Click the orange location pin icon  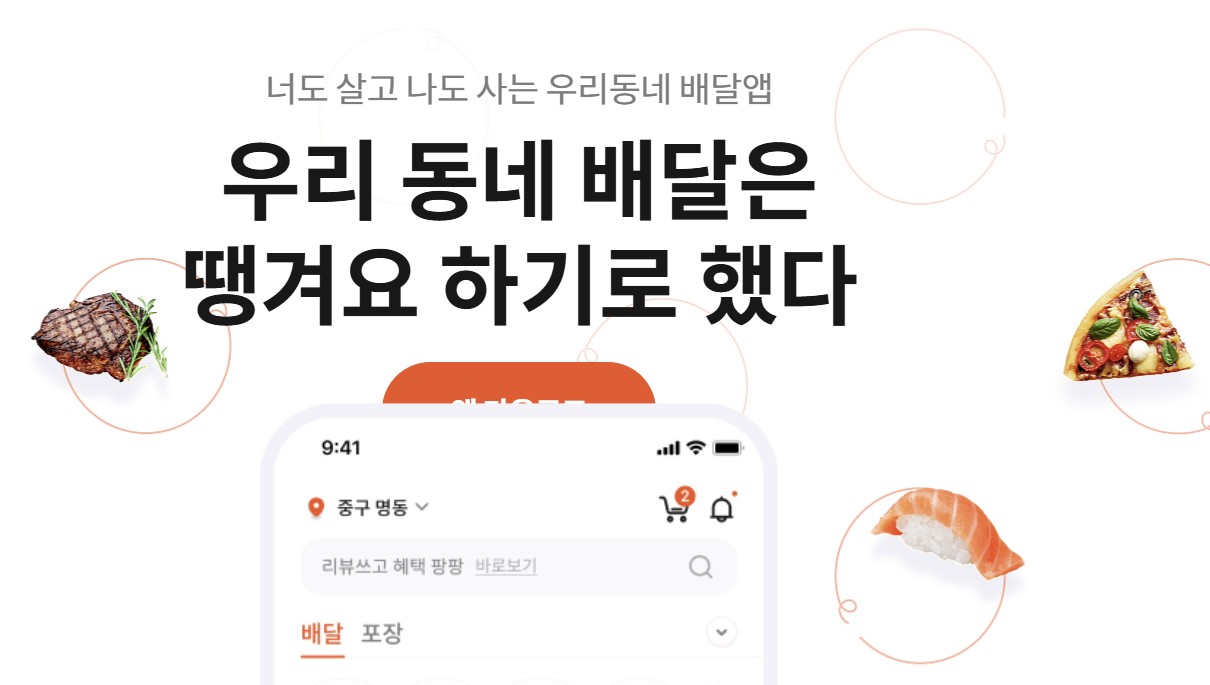pyautogui.click(x=316, y=508)
